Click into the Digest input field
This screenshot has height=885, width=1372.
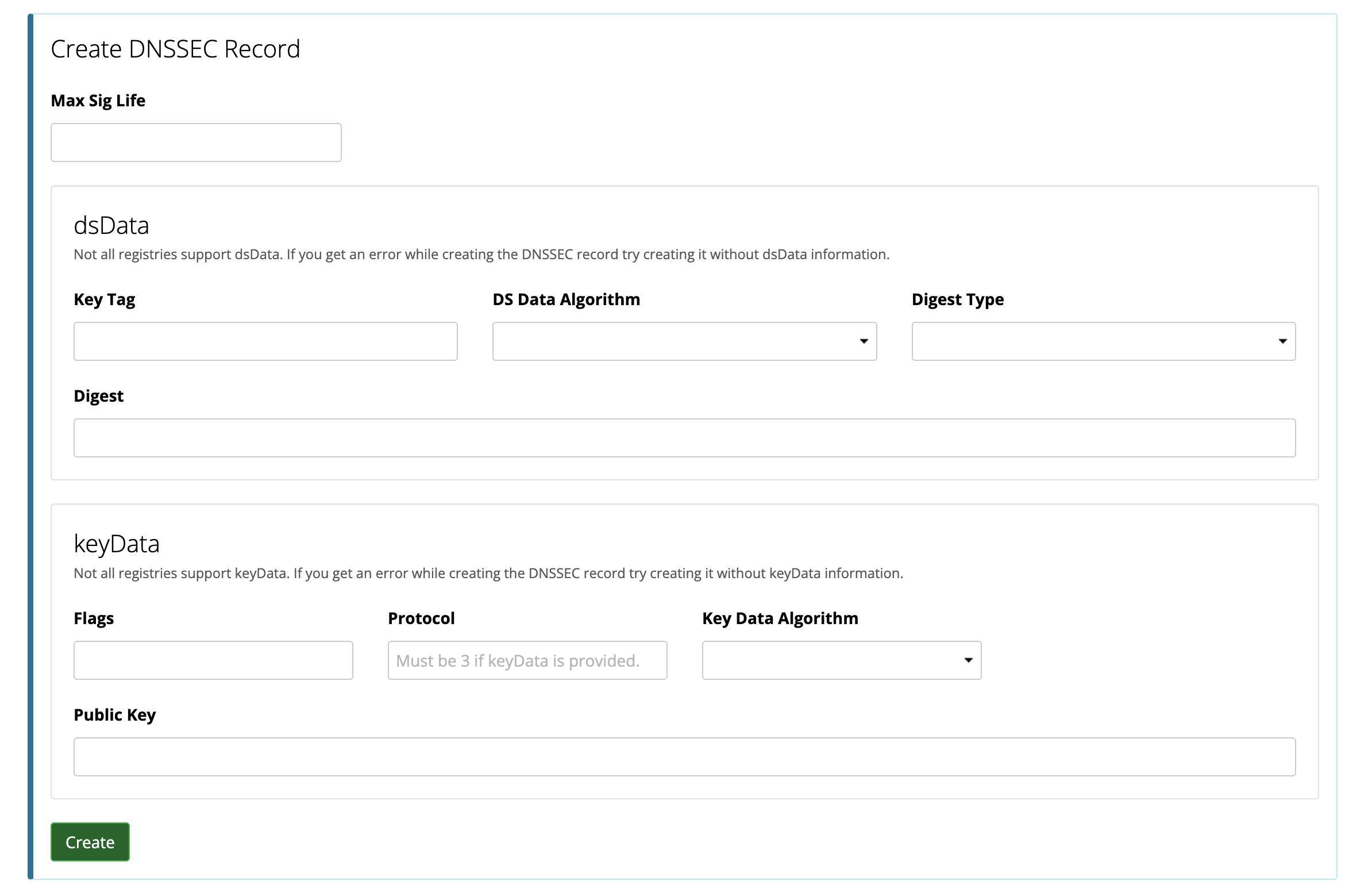click(x=684, y=438)
